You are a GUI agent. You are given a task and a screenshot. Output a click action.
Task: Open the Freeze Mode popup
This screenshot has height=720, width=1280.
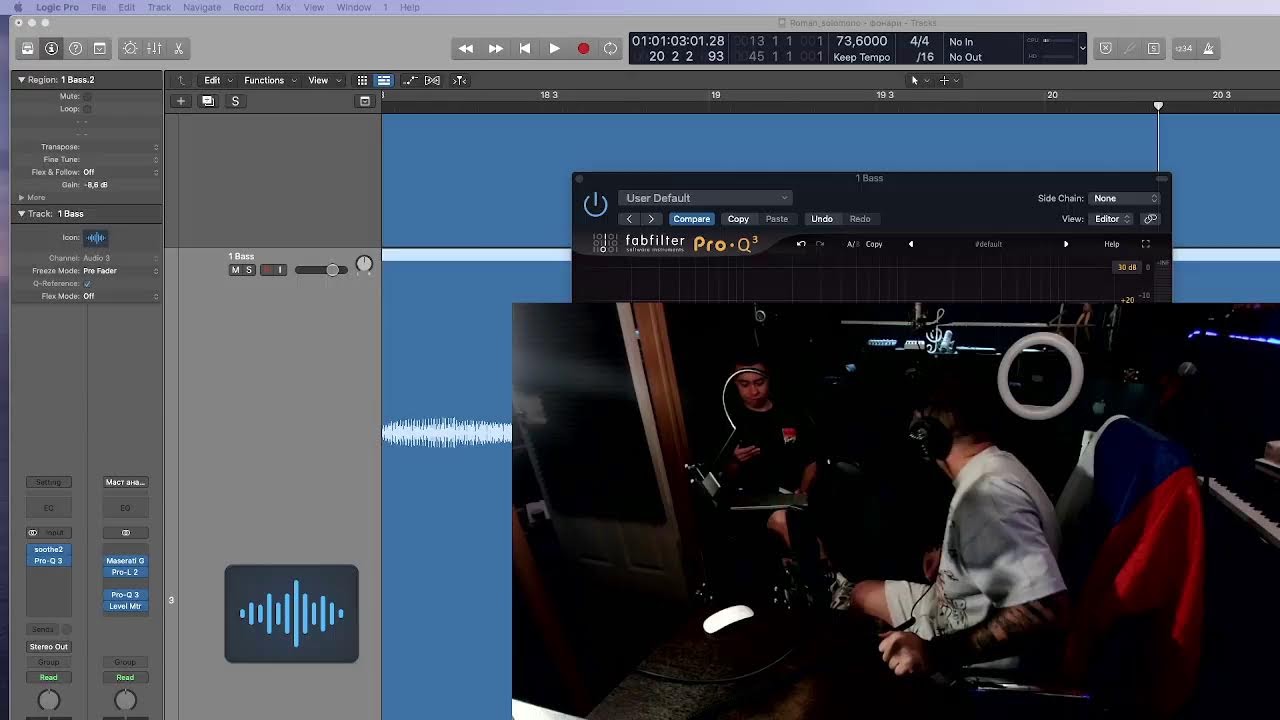[121, 271]
